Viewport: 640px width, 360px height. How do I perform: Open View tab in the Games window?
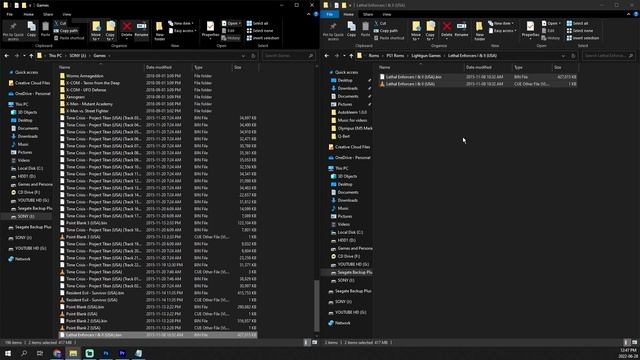[67, 14]
